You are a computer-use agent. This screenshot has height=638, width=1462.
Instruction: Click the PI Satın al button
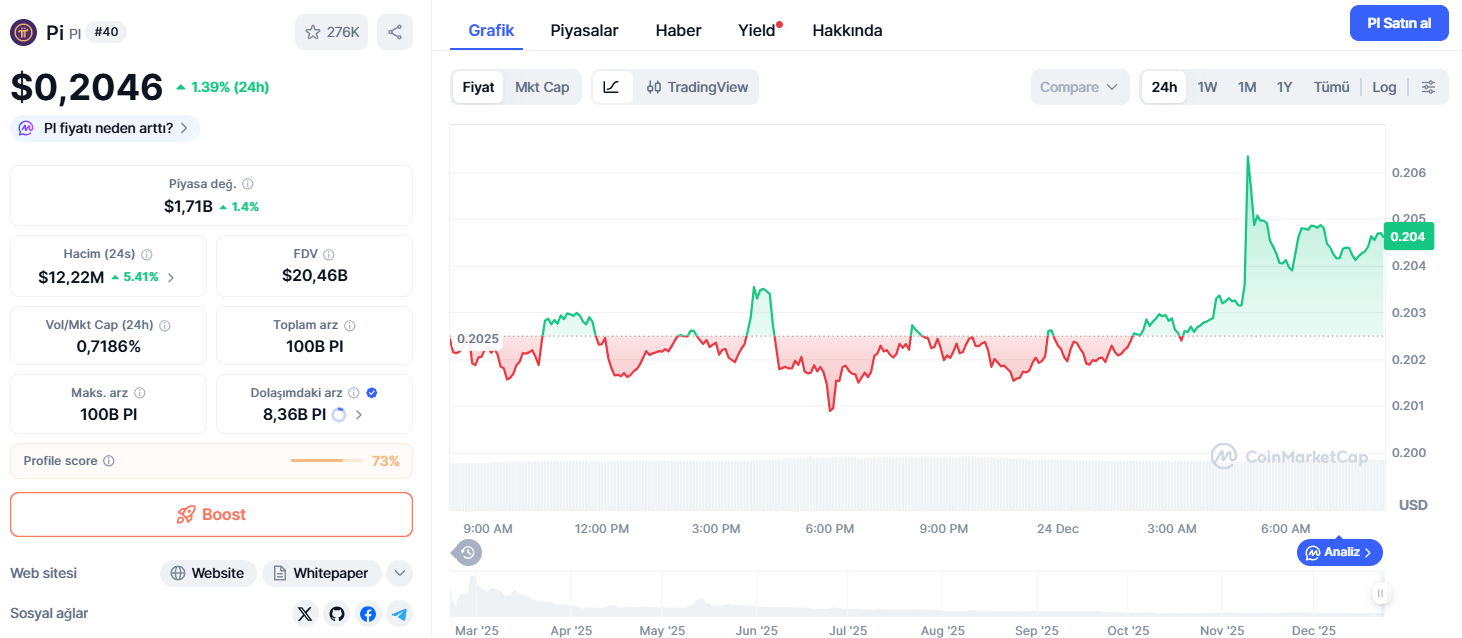[1399, 23]
